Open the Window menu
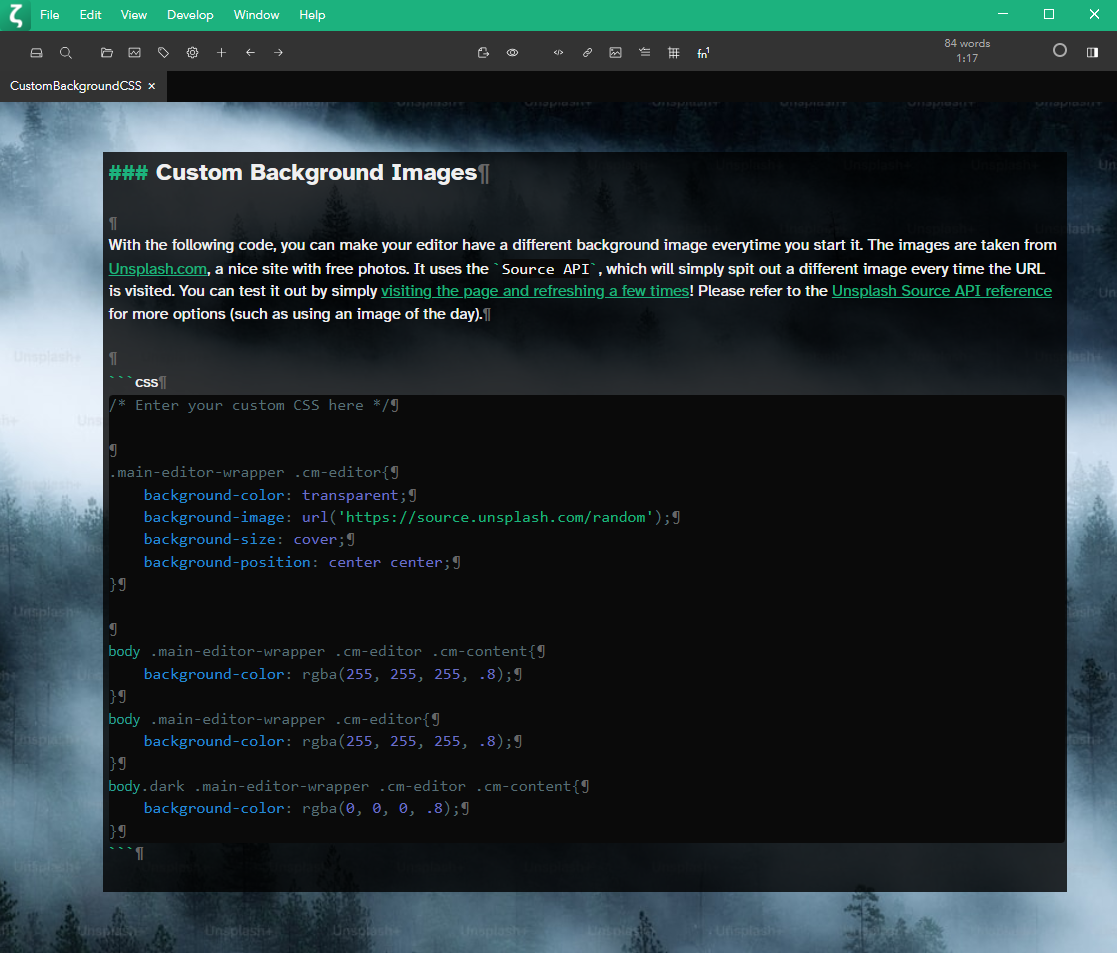The image size is (1117, 953). coord(256,15)
